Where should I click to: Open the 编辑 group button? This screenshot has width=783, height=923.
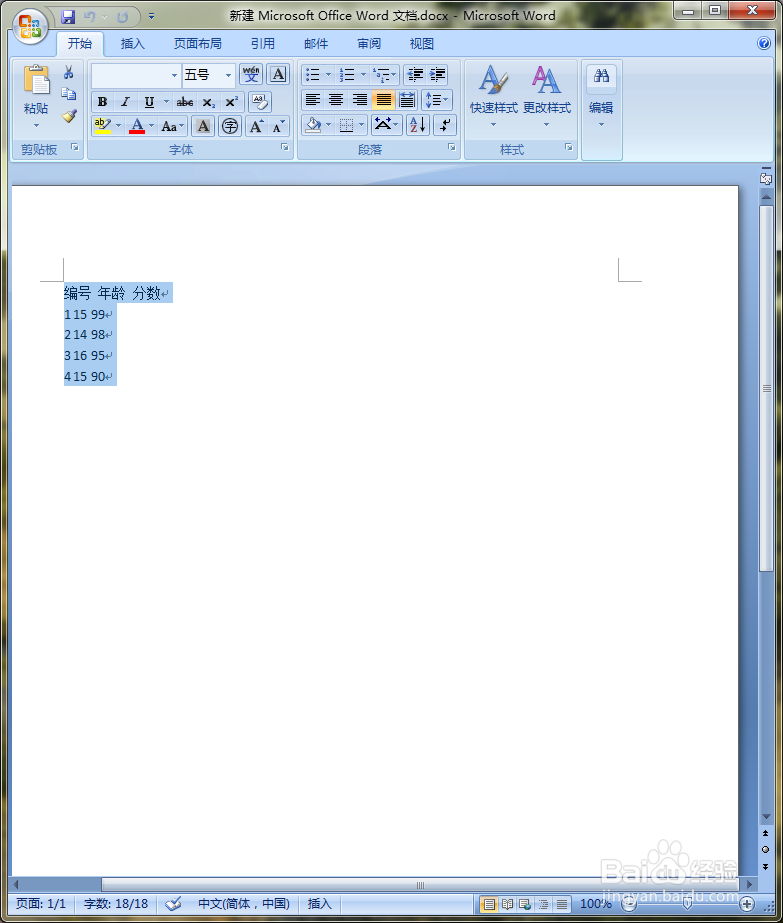(601, 96)
